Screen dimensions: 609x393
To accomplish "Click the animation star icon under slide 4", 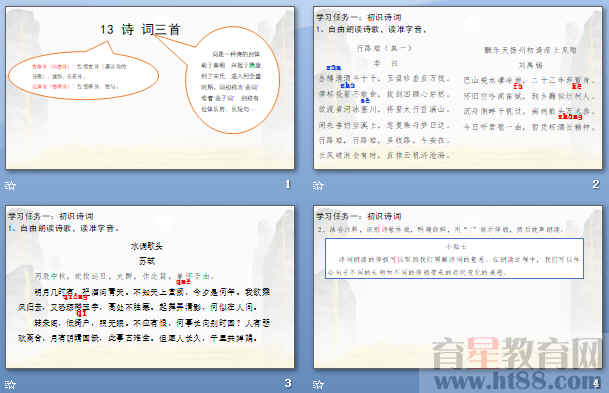I will click(x=318, y=384).
